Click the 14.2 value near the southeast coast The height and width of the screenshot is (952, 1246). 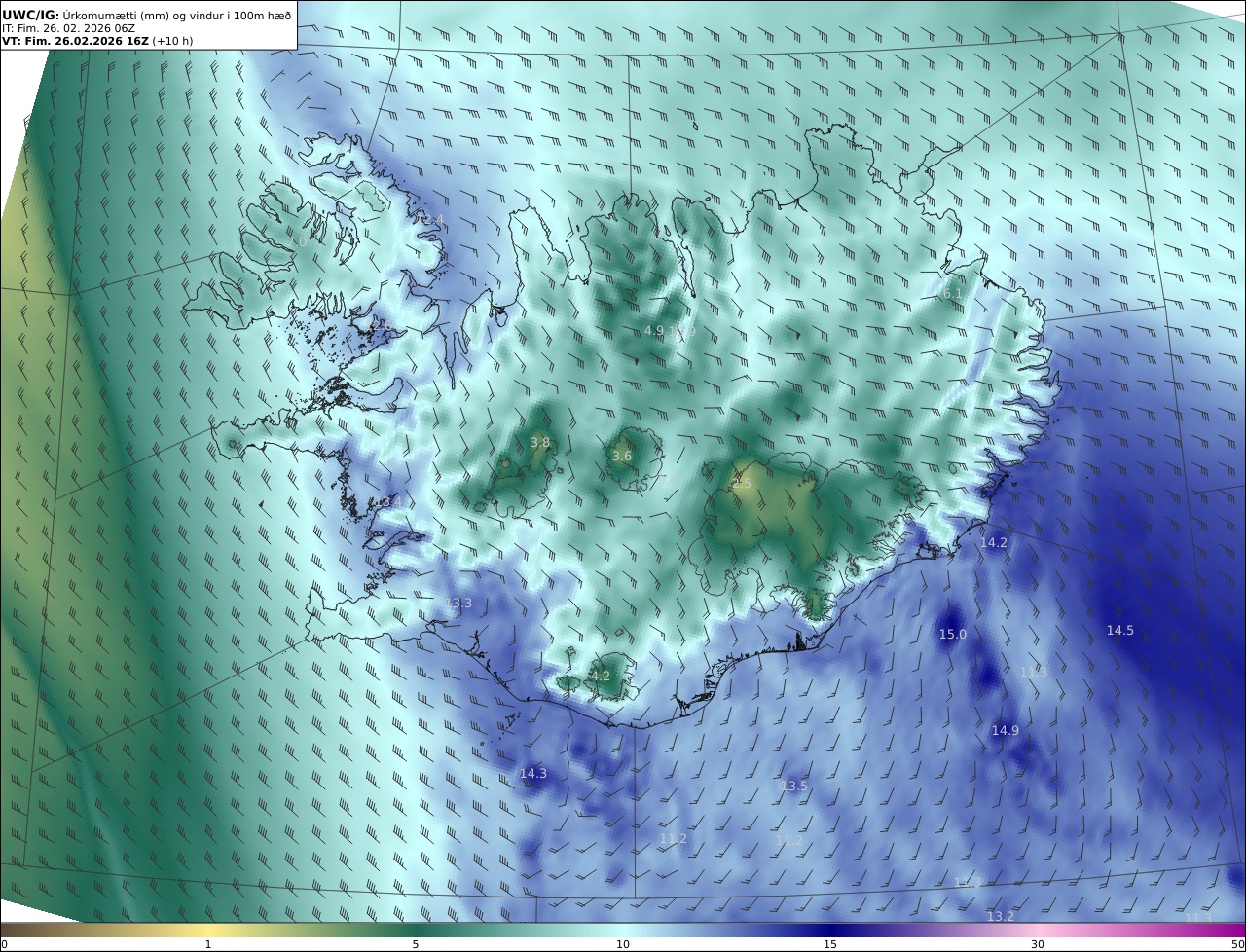993,542
